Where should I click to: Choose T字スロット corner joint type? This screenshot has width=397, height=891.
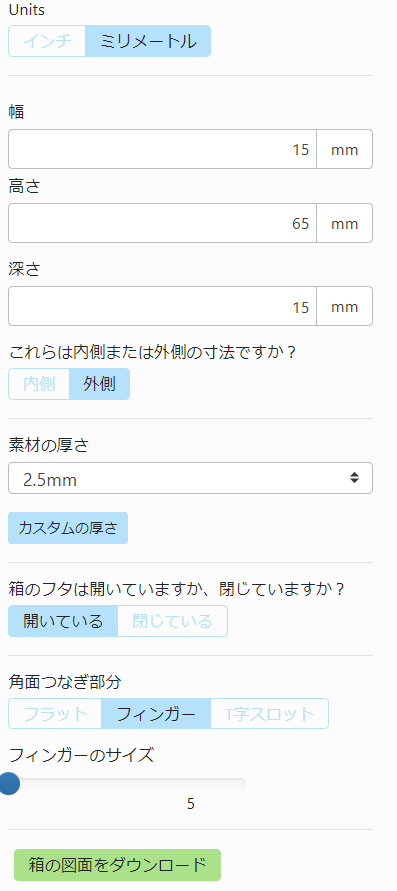pos(270,714)
